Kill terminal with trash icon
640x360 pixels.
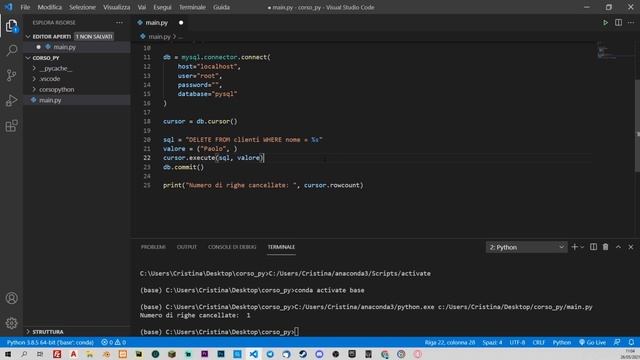click(x=606, y=247)
